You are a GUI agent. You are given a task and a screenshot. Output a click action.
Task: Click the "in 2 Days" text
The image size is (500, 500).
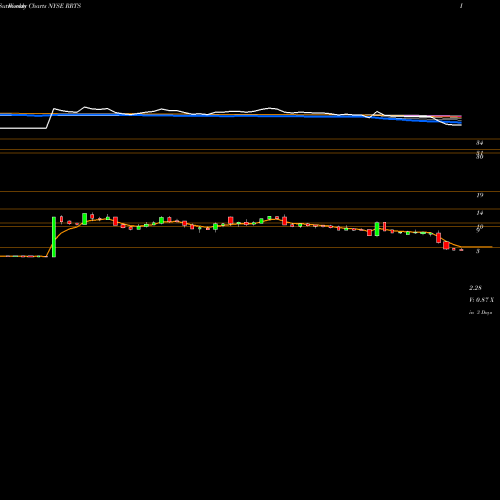(x=480, y=312)
